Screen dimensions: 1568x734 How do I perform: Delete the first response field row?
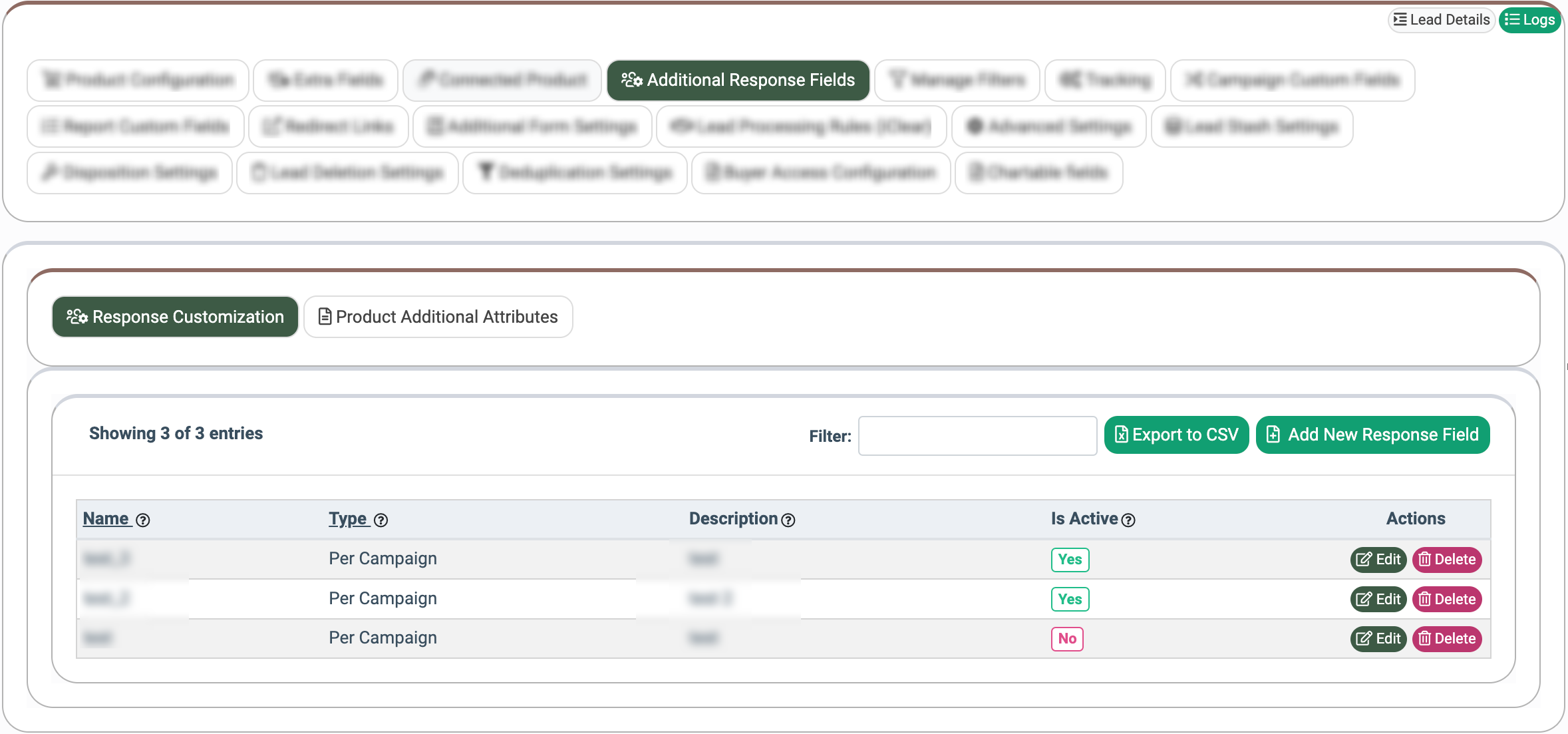coord(1447,560)
